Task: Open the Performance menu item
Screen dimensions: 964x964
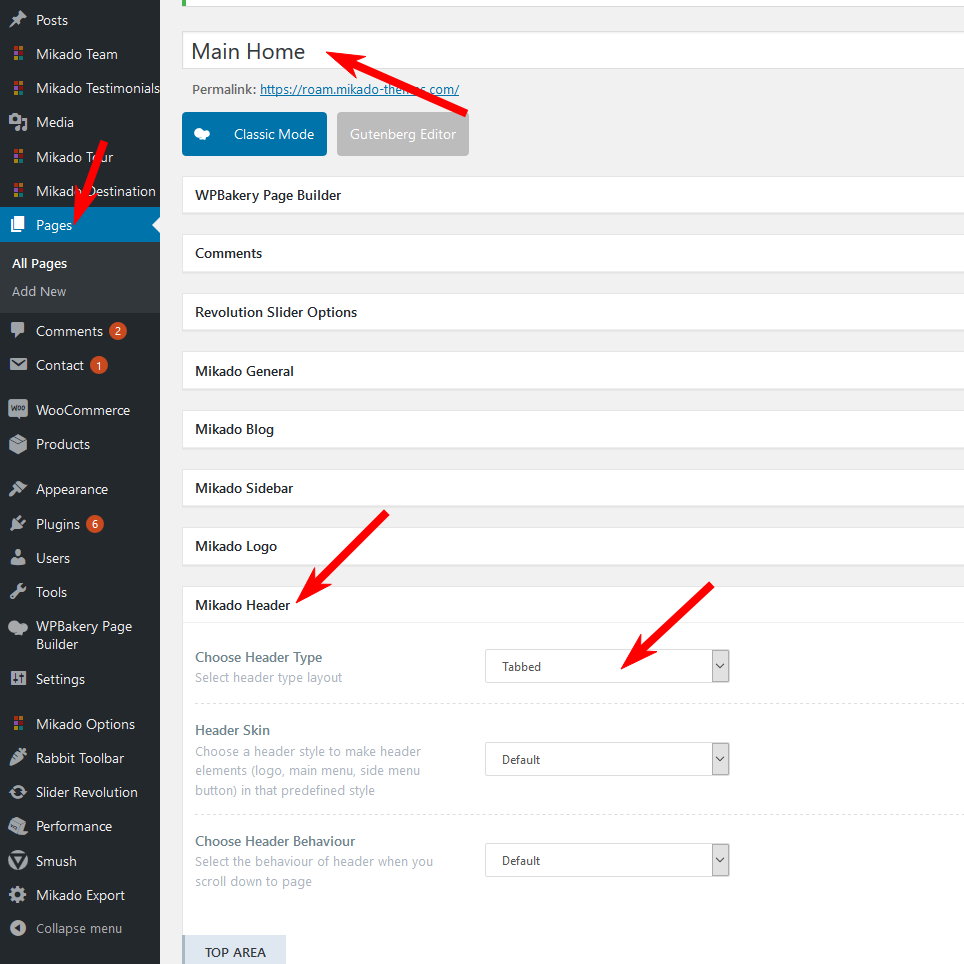Action: click(74, 826)
